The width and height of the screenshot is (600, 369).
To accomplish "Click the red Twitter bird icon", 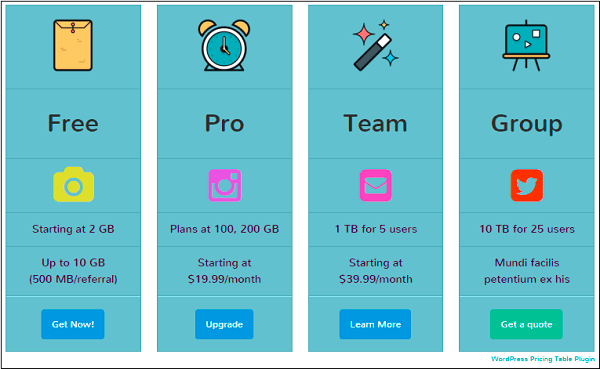I will 527,185.
